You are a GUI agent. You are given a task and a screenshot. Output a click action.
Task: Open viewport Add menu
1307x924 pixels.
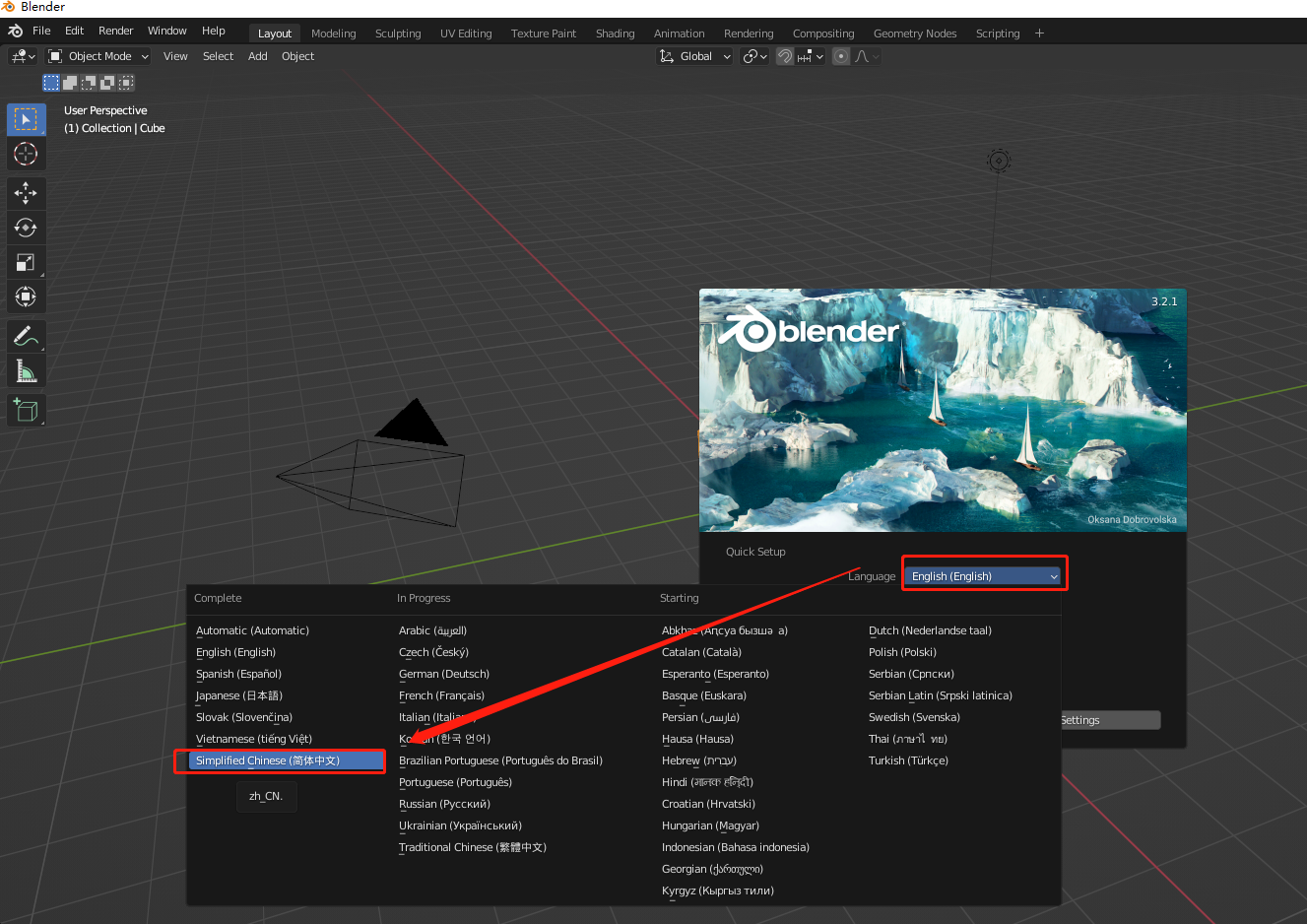(x=257, y=56)
